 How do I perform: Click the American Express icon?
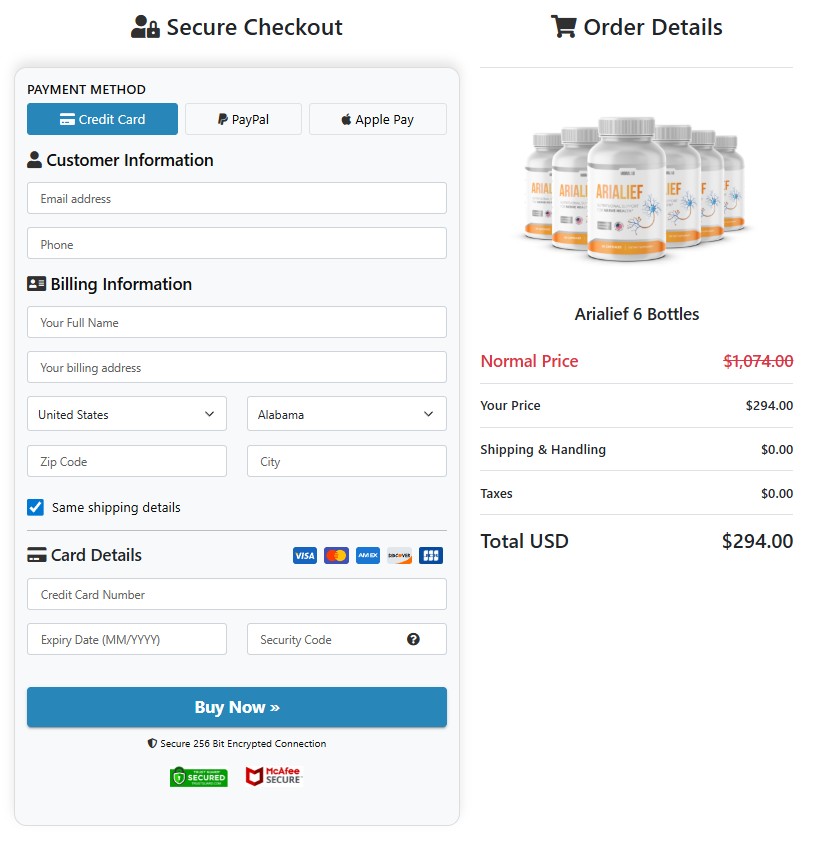coord(368,555)
